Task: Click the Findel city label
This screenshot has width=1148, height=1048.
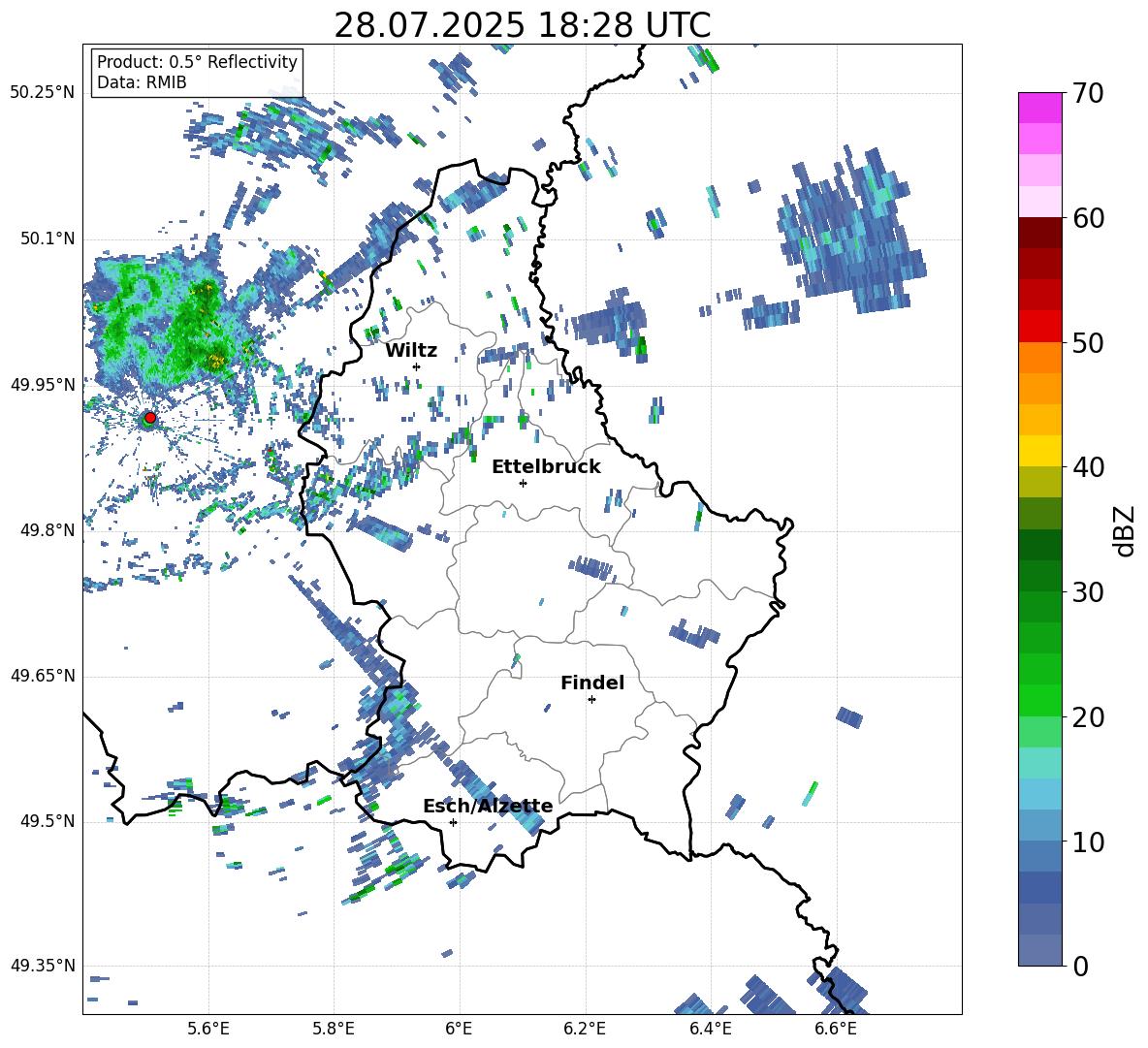Action: pos(592,683)
